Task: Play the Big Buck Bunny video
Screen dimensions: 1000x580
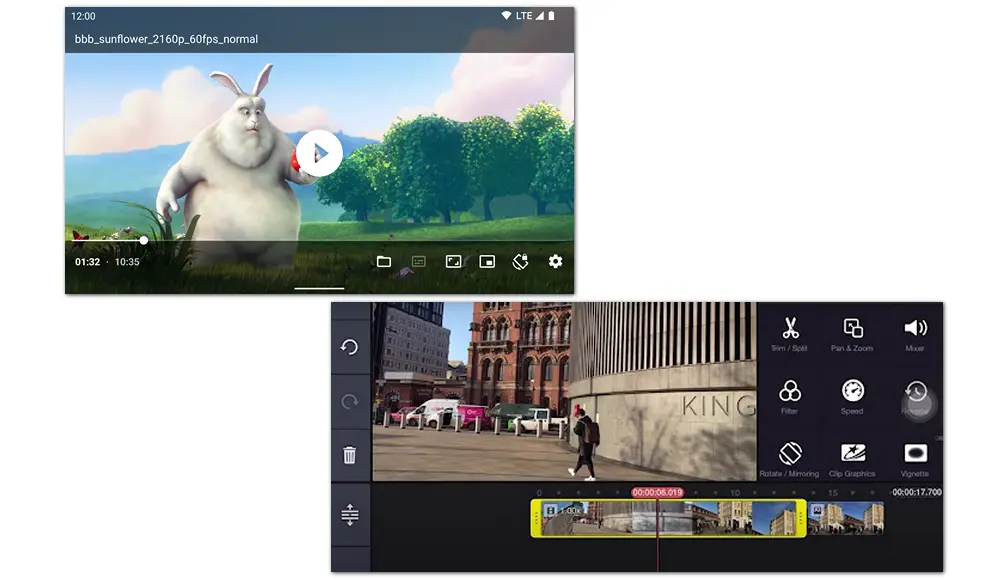Action: tap(319, 153)
